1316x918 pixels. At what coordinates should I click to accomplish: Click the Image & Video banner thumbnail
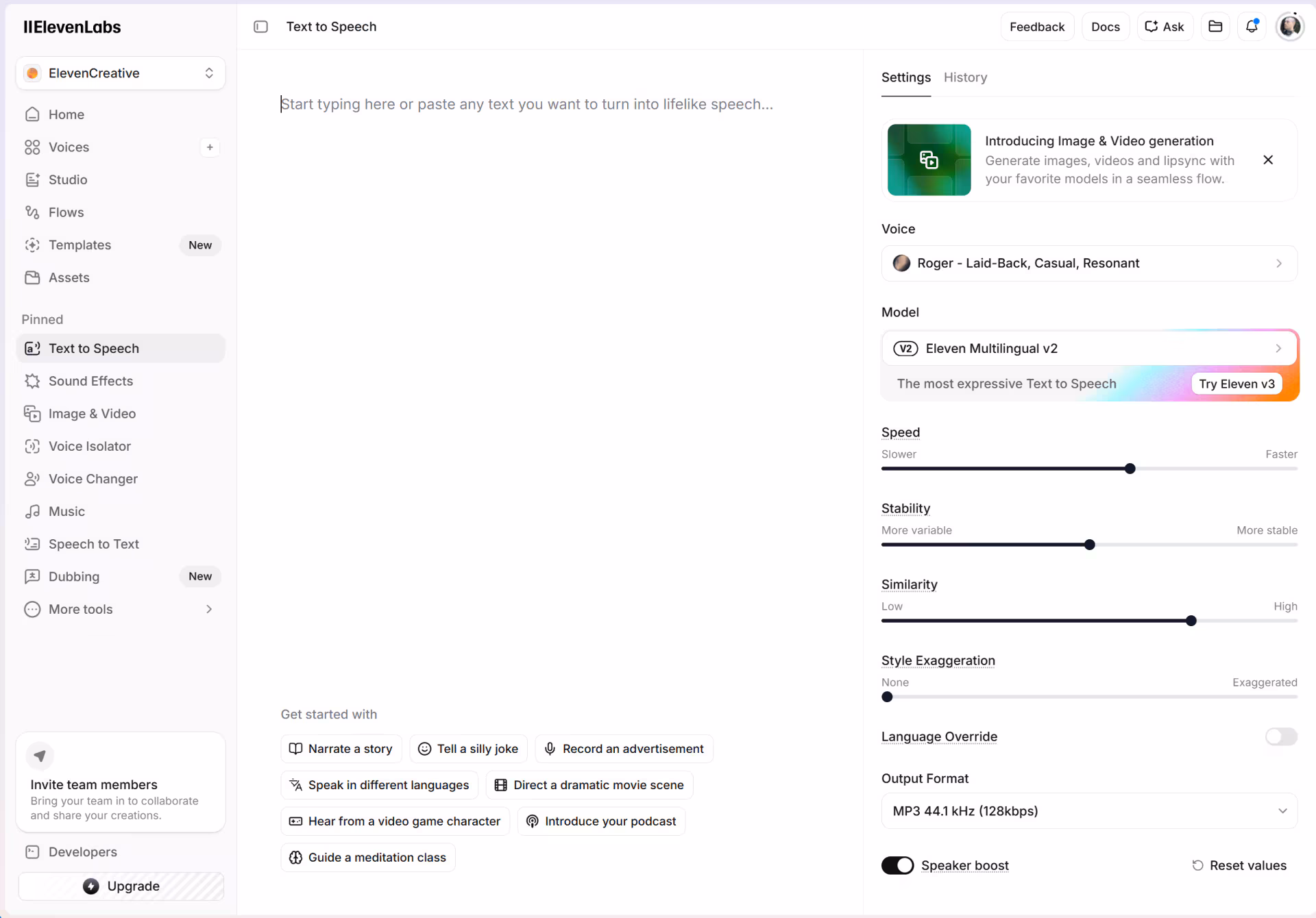point(929,160)
